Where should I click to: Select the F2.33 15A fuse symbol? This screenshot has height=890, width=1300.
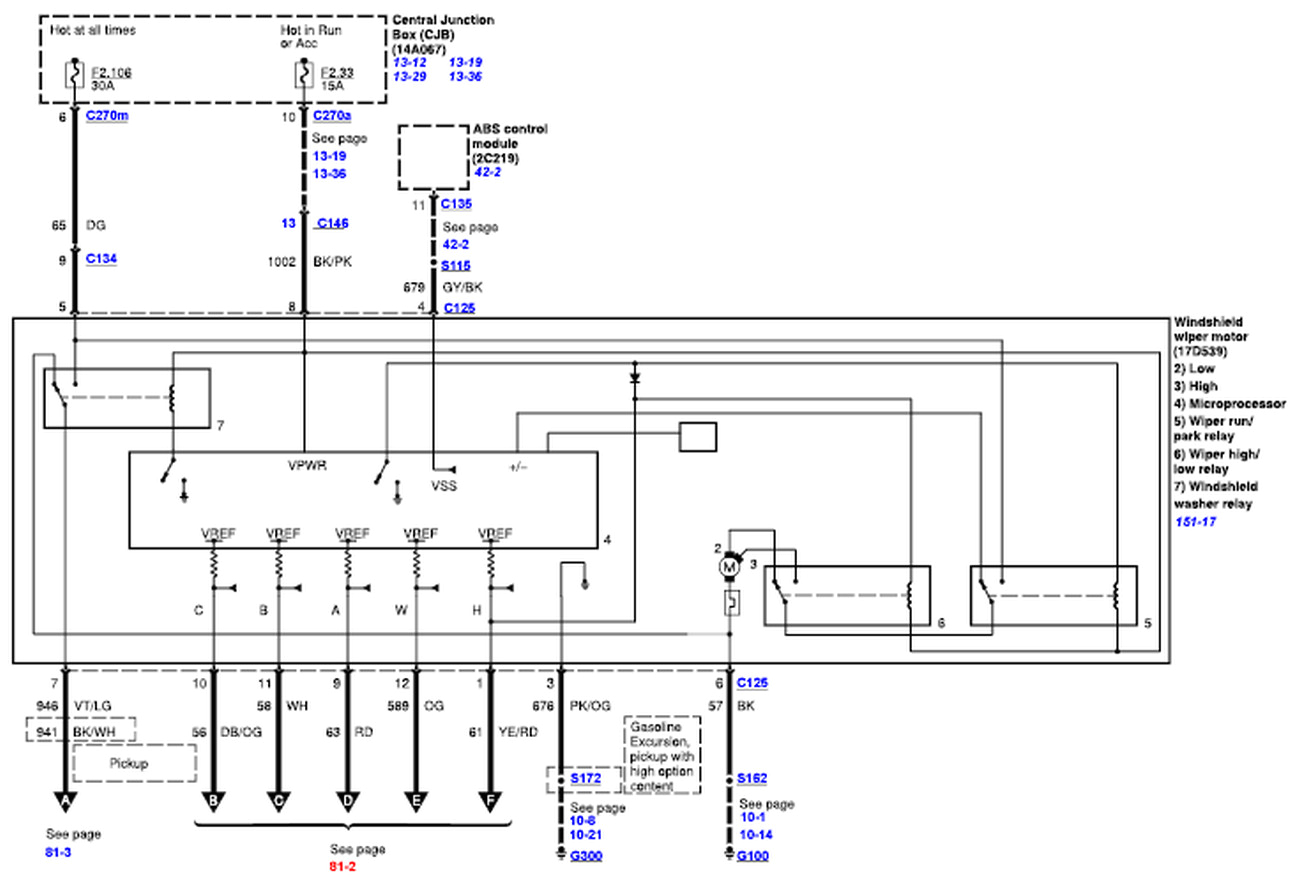coord(302,75)
